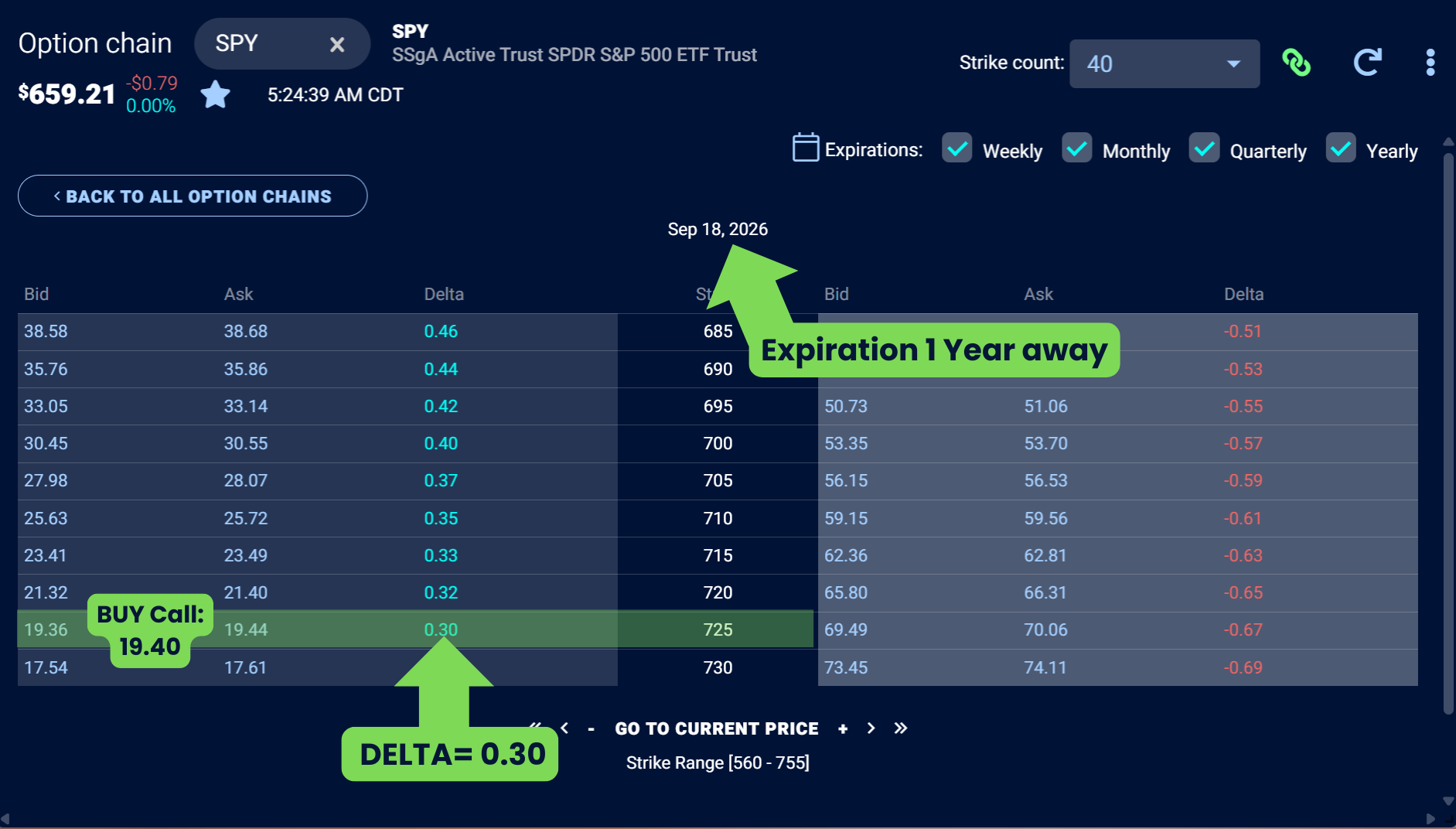Open the Strike count dropdown showing 40
The height and width of the screenshot is (829, 1456).
pos(1164,63)
